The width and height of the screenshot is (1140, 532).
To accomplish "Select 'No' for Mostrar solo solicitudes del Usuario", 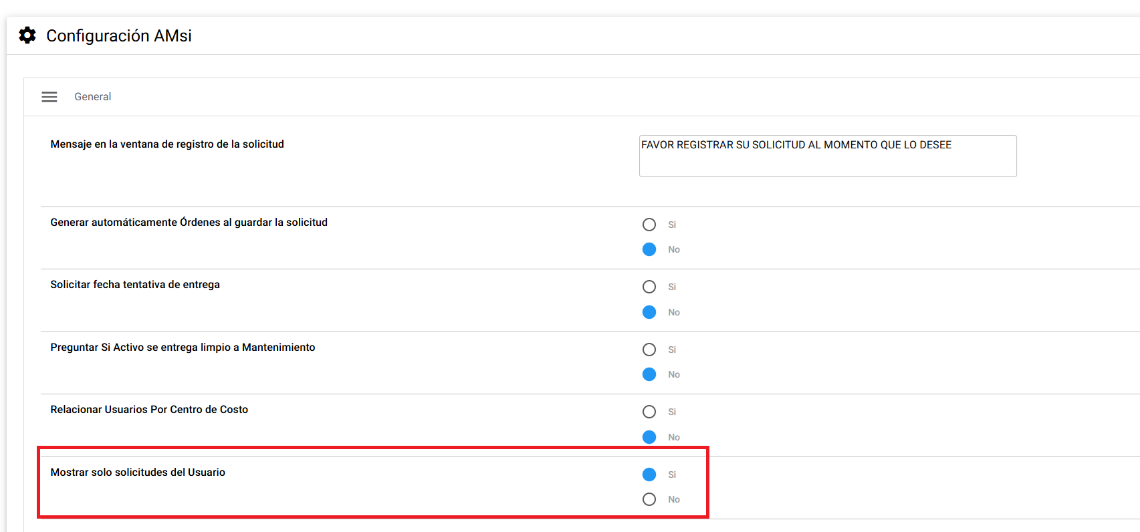I will (x=649, y=499).
